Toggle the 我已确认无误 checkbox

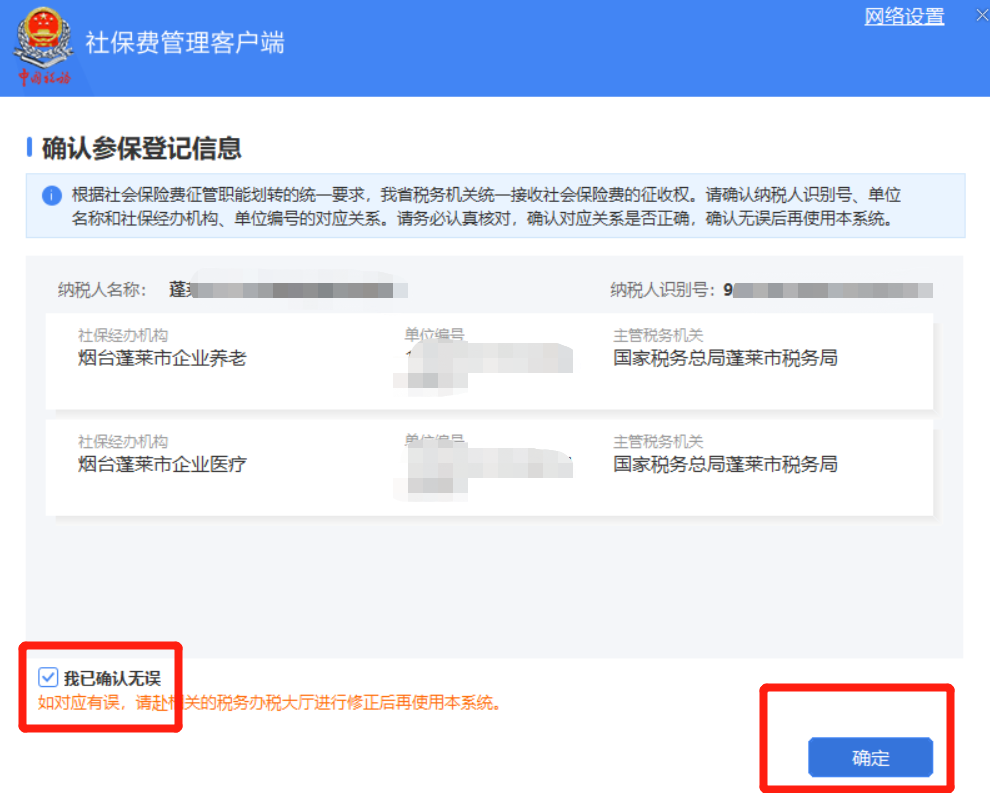(48, 677)
